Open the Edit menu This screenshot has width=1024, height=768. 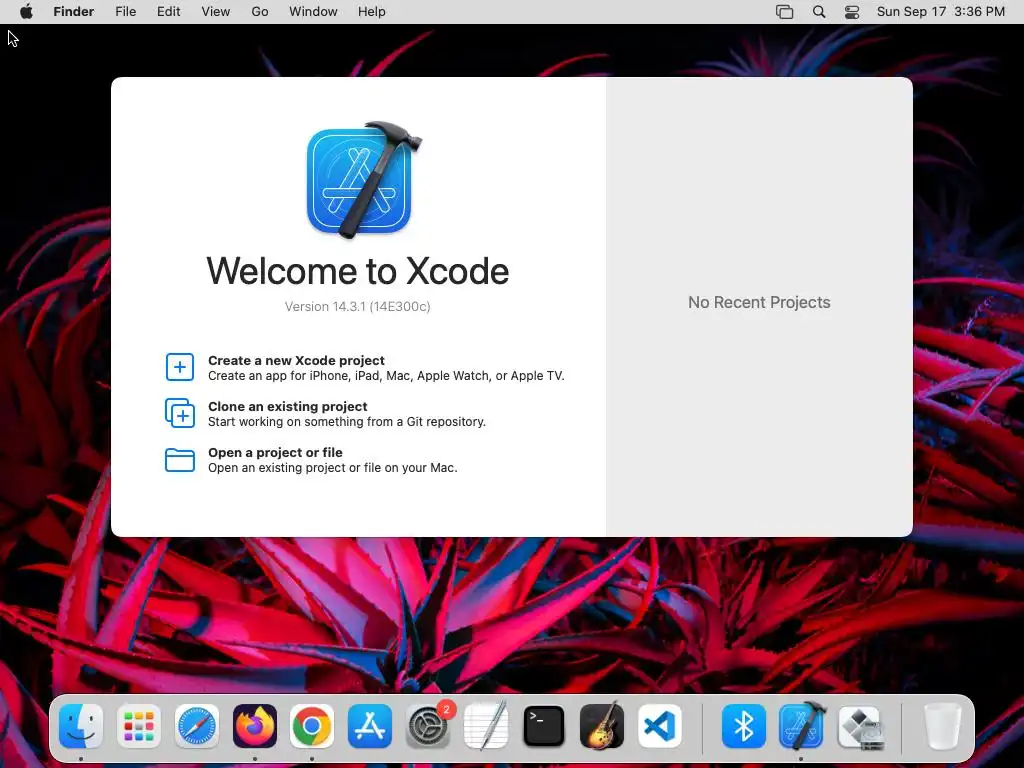(168, 12)
